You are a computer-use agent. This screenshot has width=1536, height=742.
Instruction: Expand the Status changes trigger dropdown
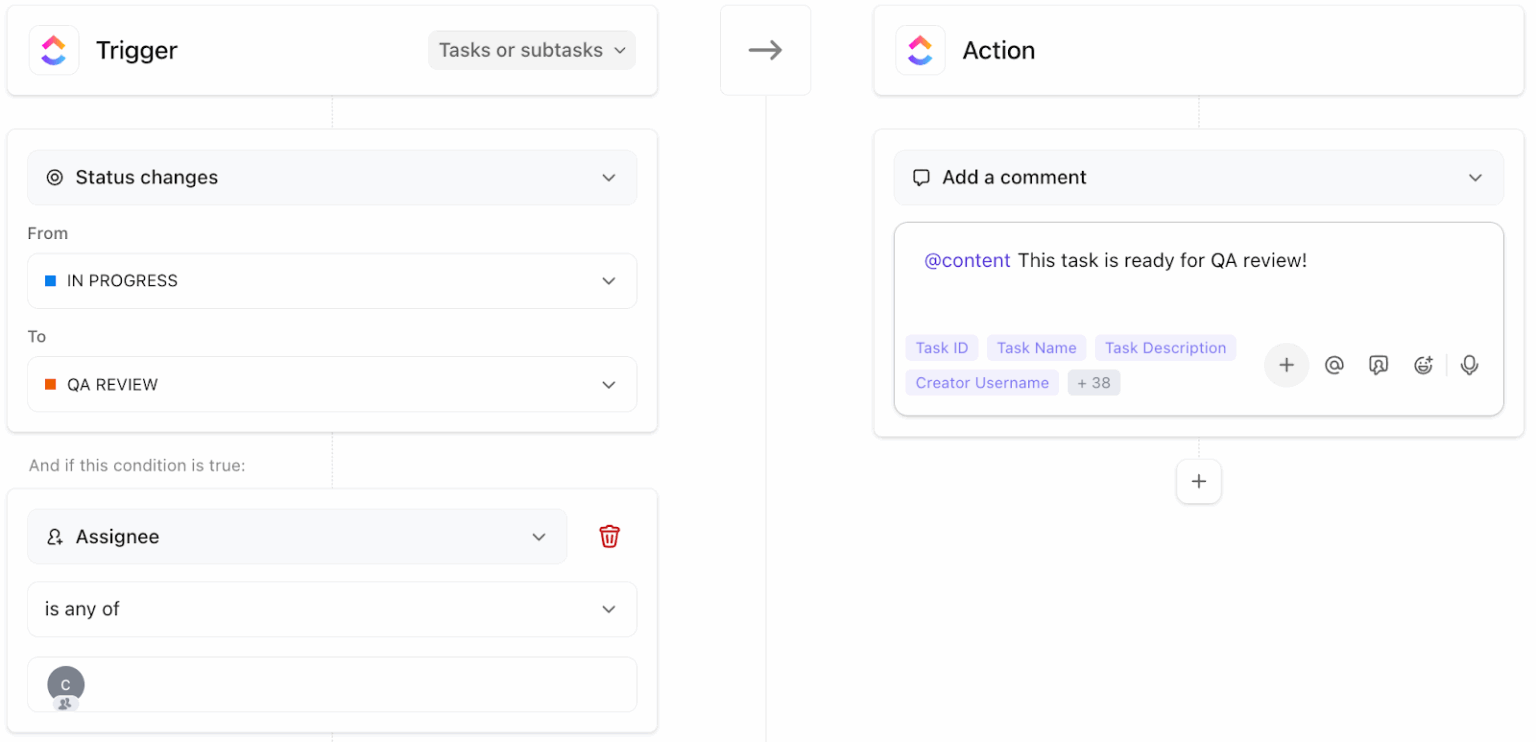332,178
